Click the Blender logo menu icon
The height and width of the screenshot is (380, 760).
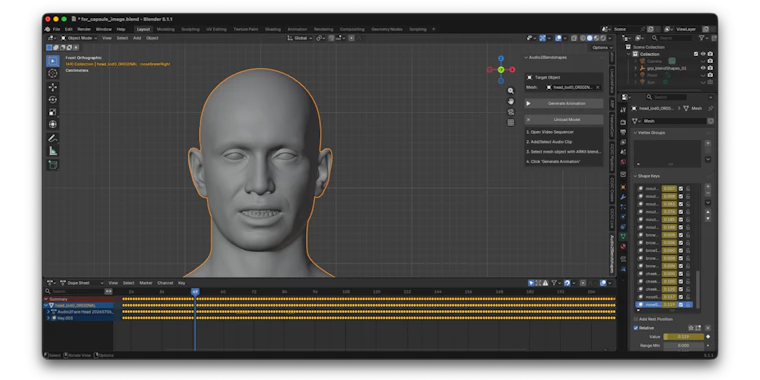coord(48,29)
